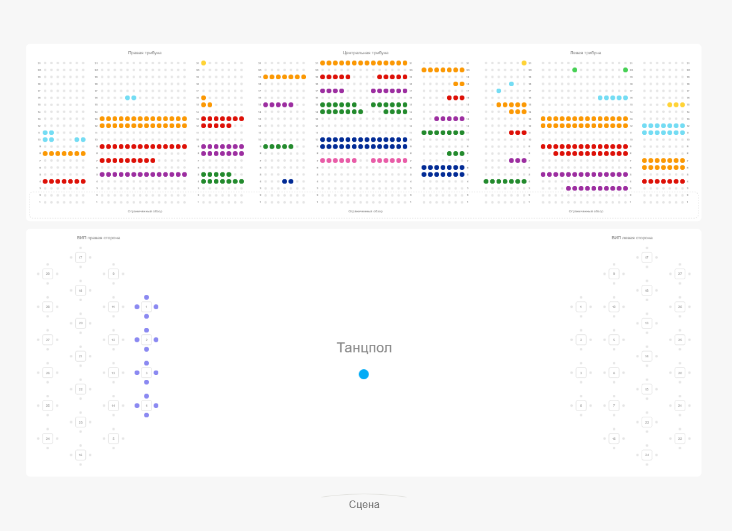The image size is (732, 531).
Task: Select first pink seat in Центральная трибуна
Action: pos(323,160)
